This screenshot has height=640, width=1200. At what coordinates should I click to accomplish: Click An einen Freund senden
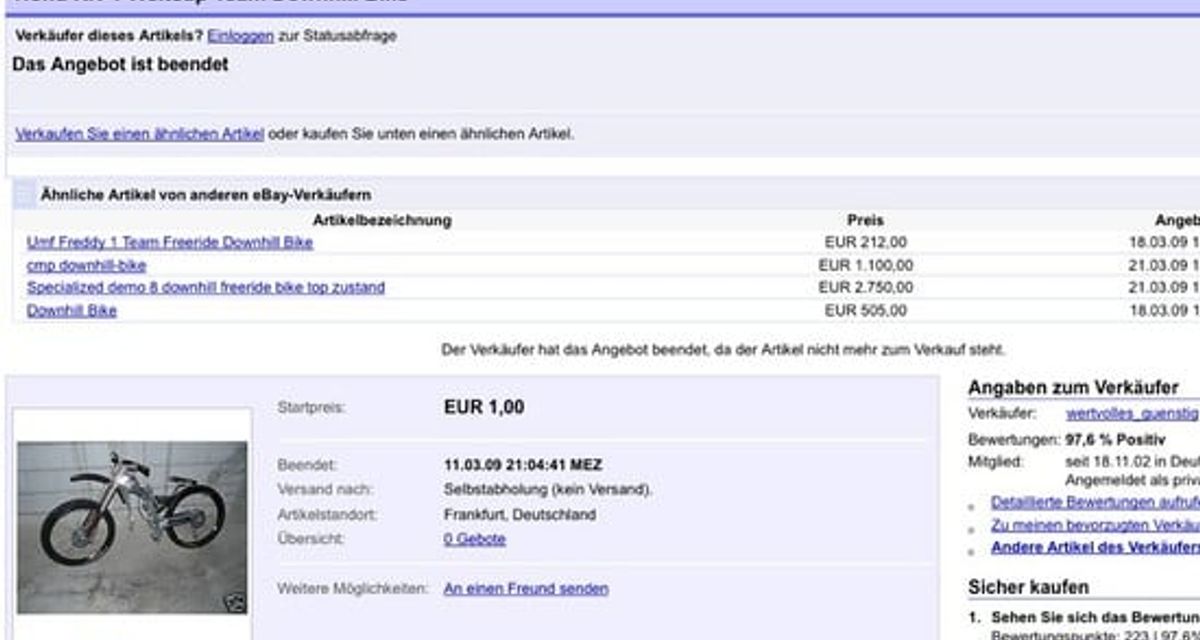[526, 589]
